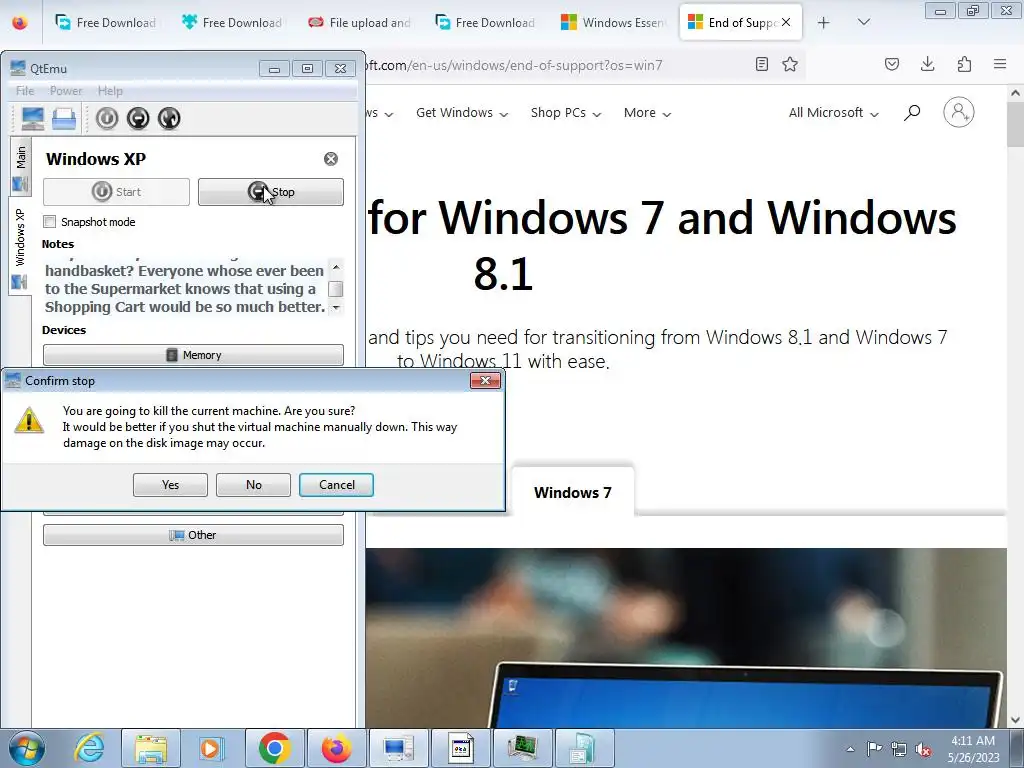Switch to the Main vertical tab in QtEmu

coord(21,168)
